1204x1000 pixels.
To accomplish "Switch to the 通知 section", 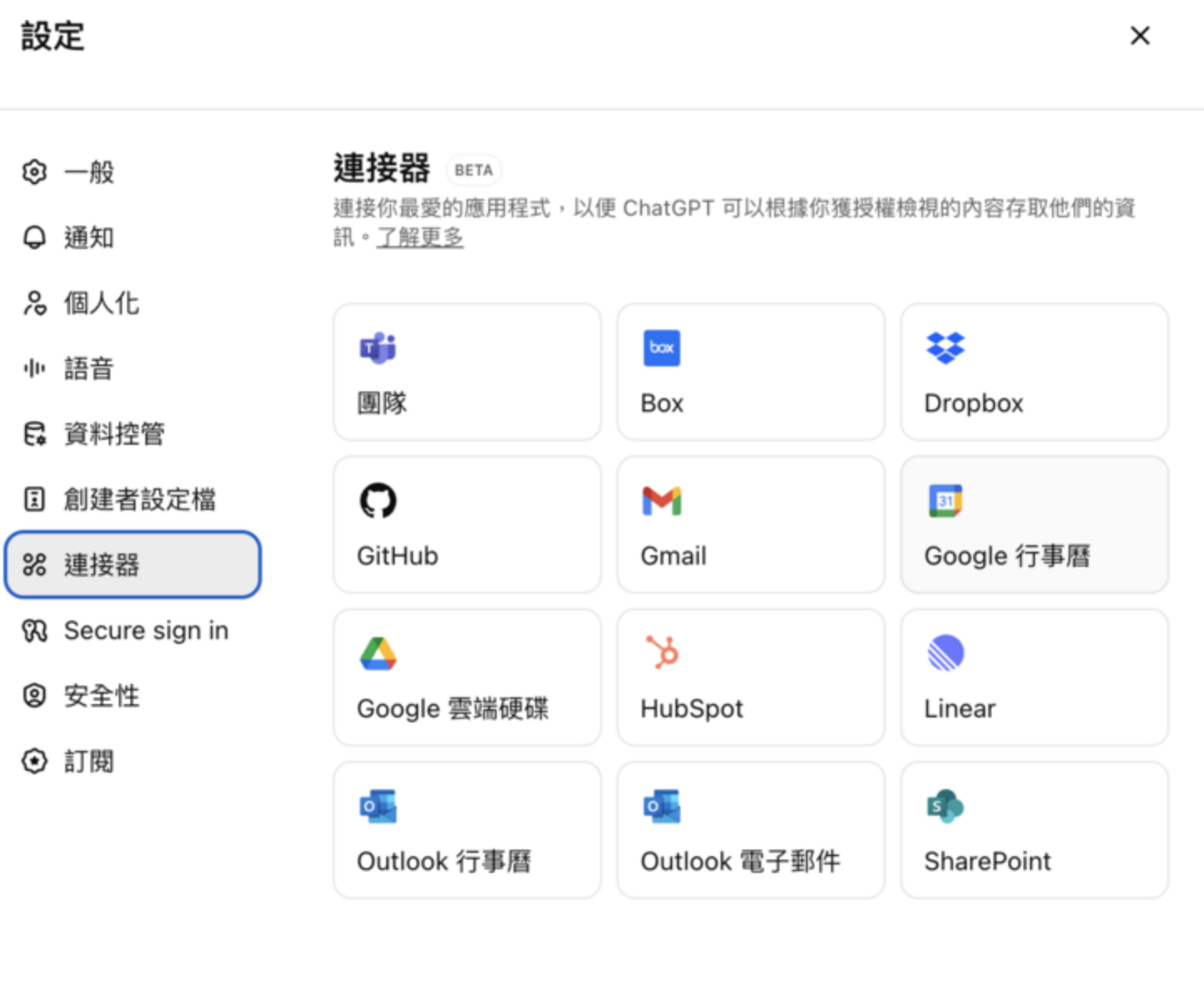I will pos(133,237).
